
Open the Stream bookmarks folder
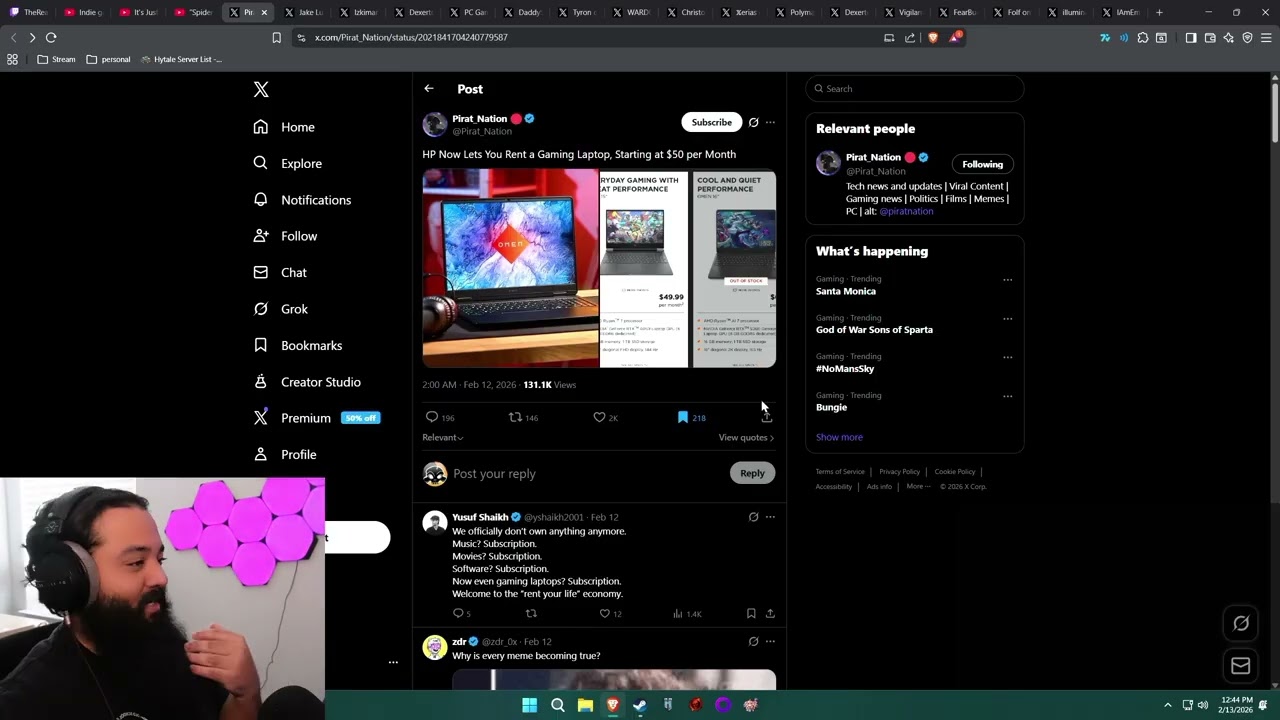tap(56, 59)
